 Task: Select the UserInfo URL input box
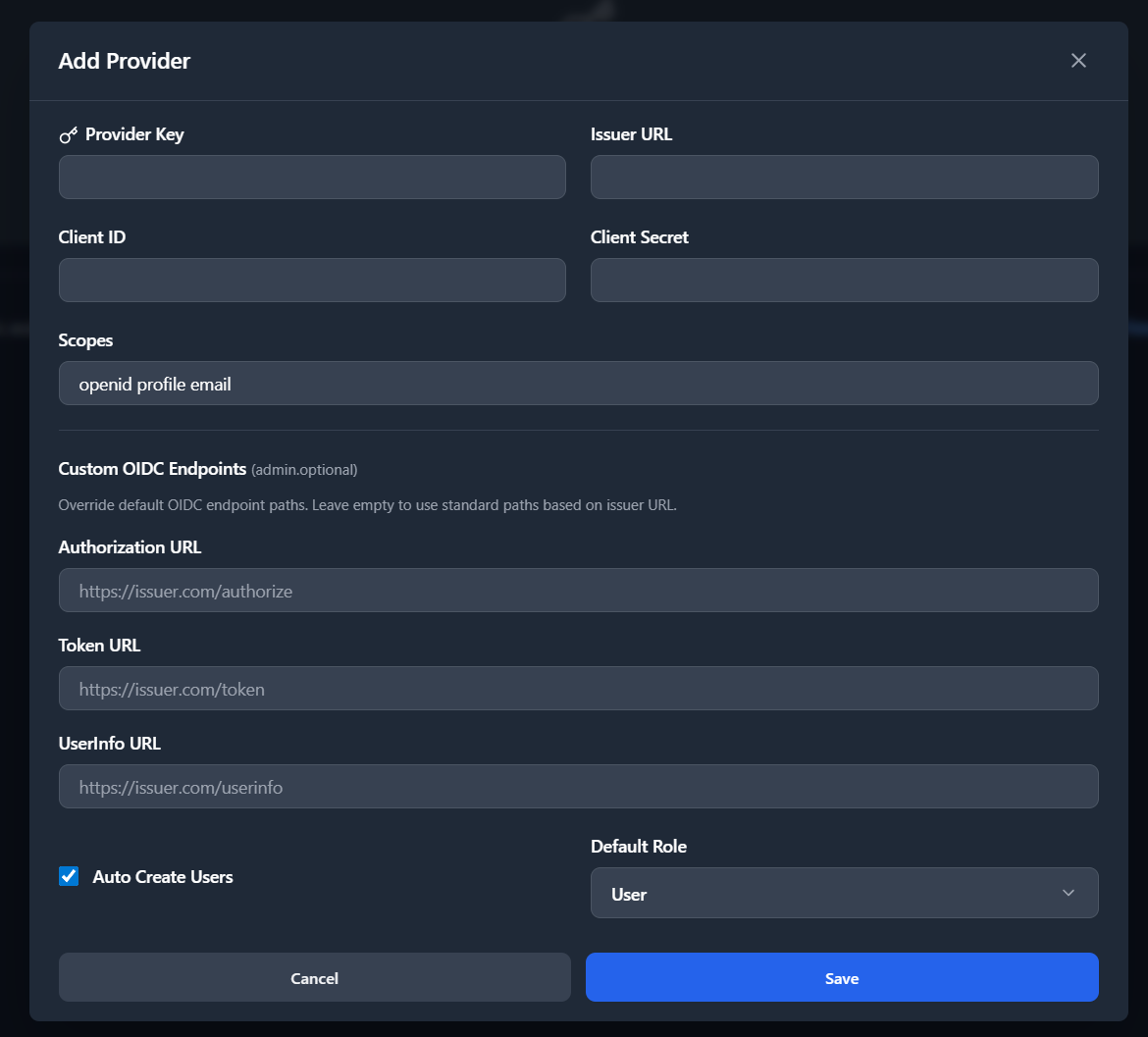(x=578, y=786)
